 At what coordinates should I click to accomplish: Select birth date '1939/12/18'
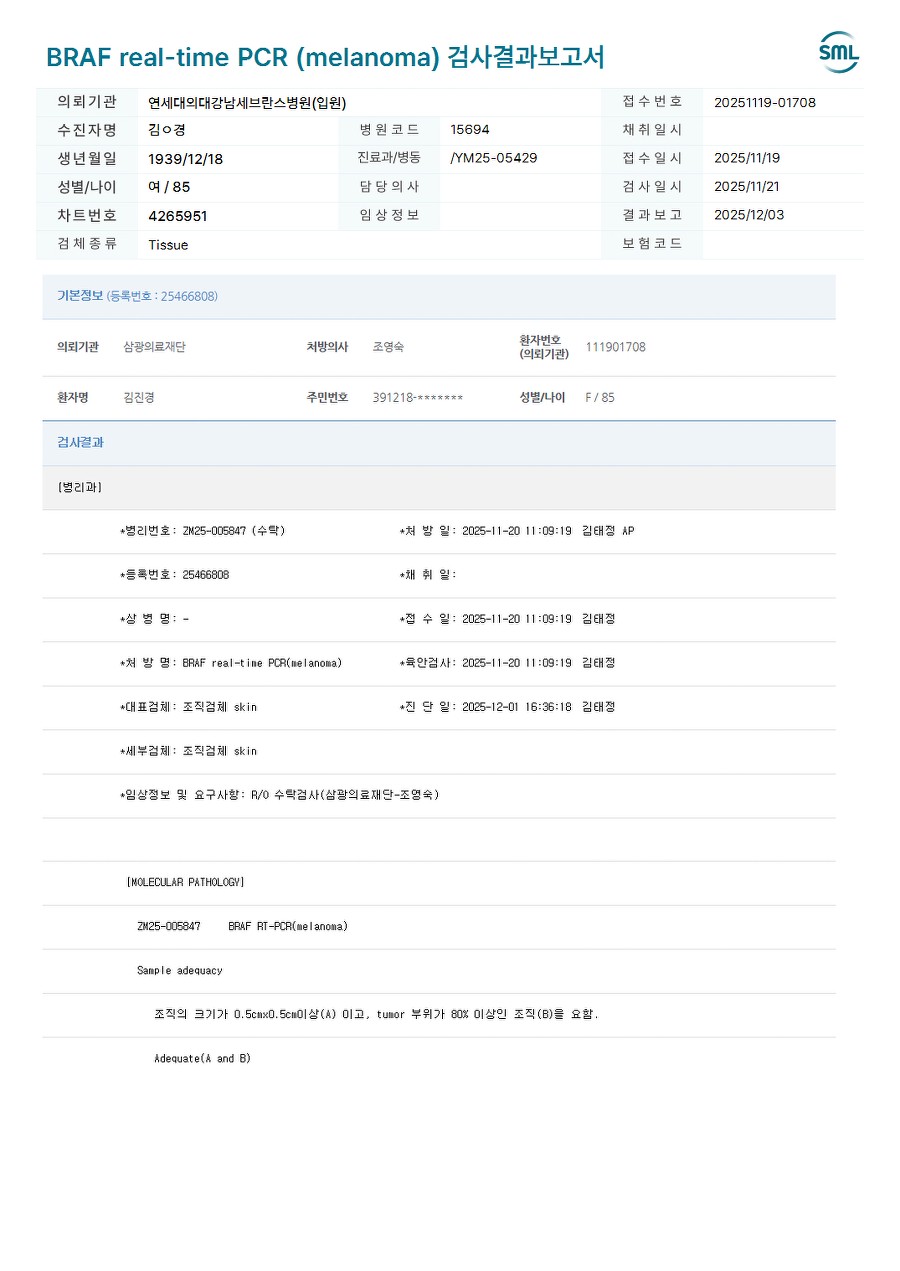(186, 159)
